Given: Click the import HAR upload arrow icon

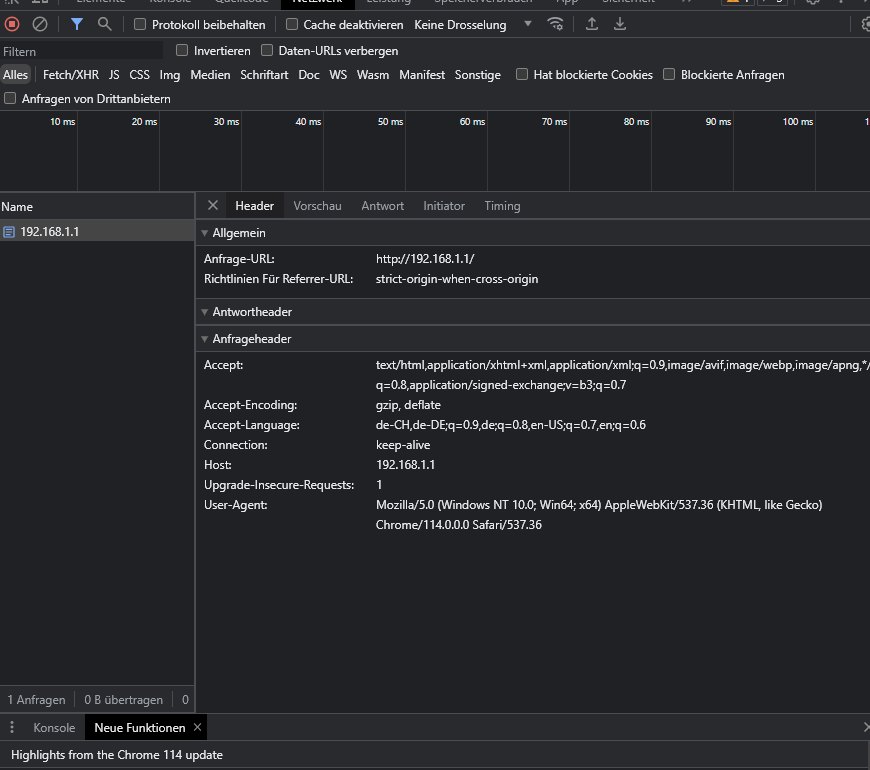Looking at the screenshot, I should (x=592, y=24).
